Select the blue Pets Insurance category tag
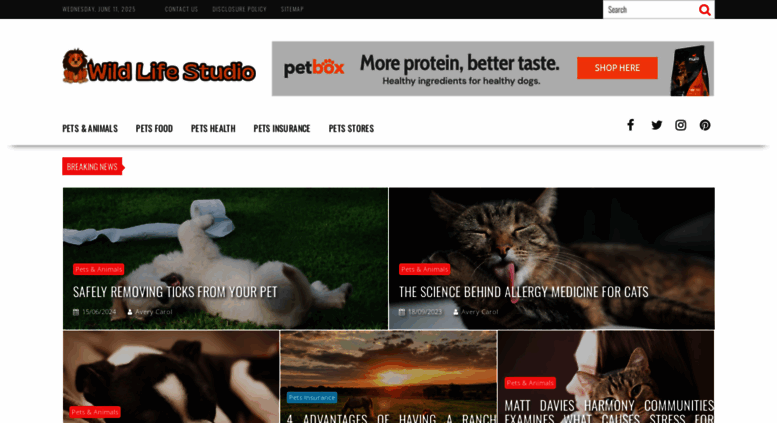This screenshot has width=777, height=423. [312, 397]
